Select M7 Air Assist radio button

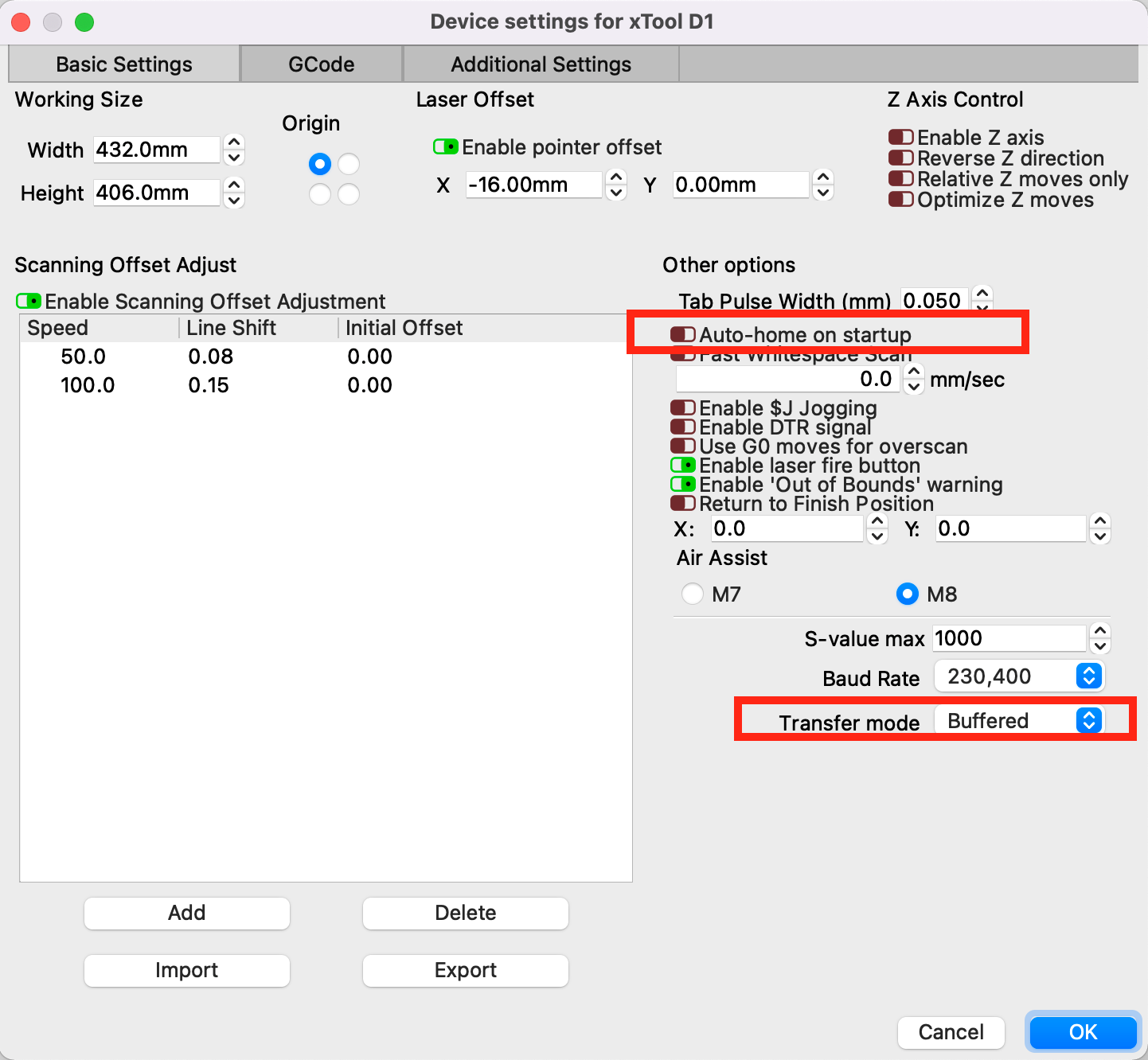tap(693, 594)
